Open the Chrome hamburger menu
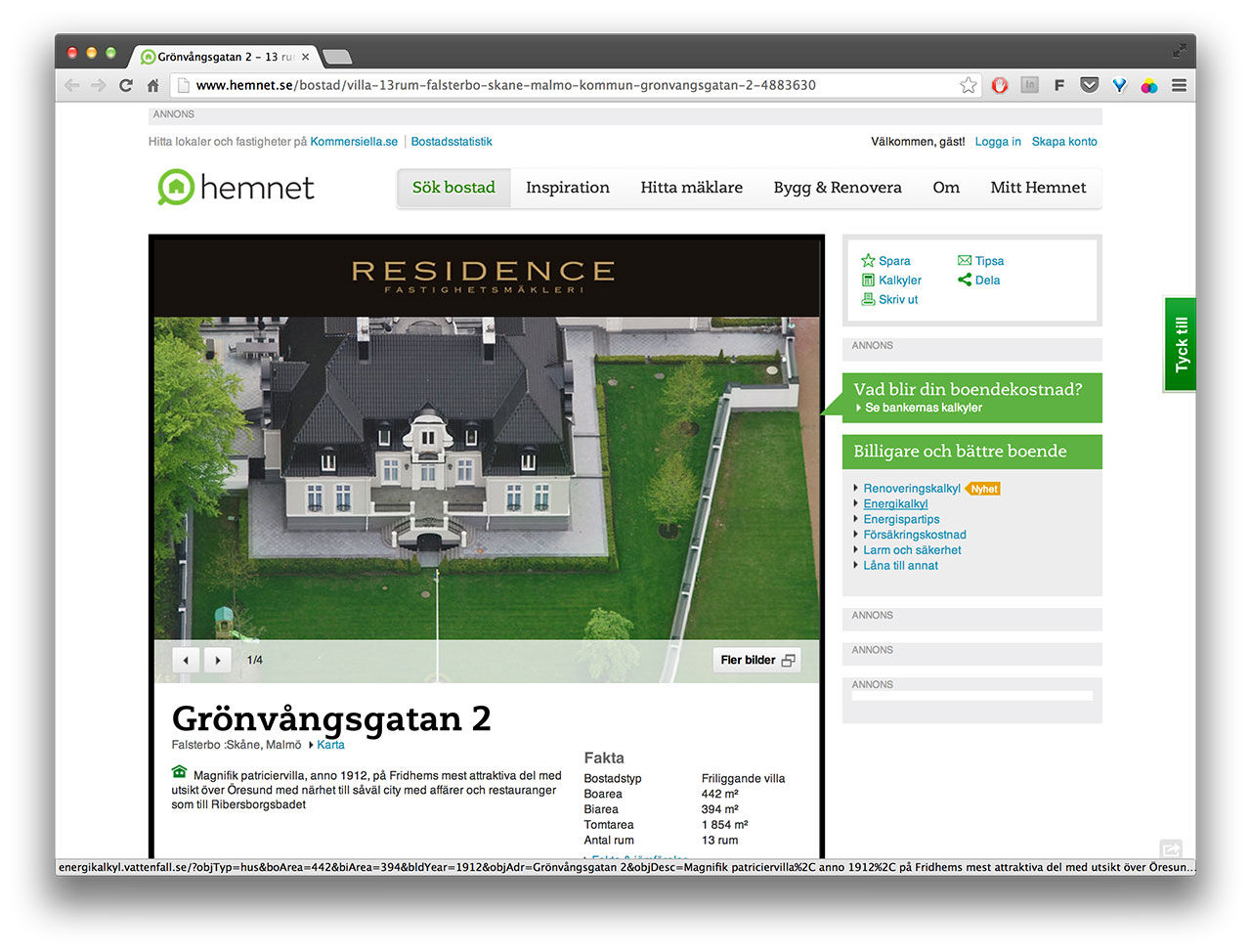The width and height of the screenshot is (1251, 952). point(1180,85)
